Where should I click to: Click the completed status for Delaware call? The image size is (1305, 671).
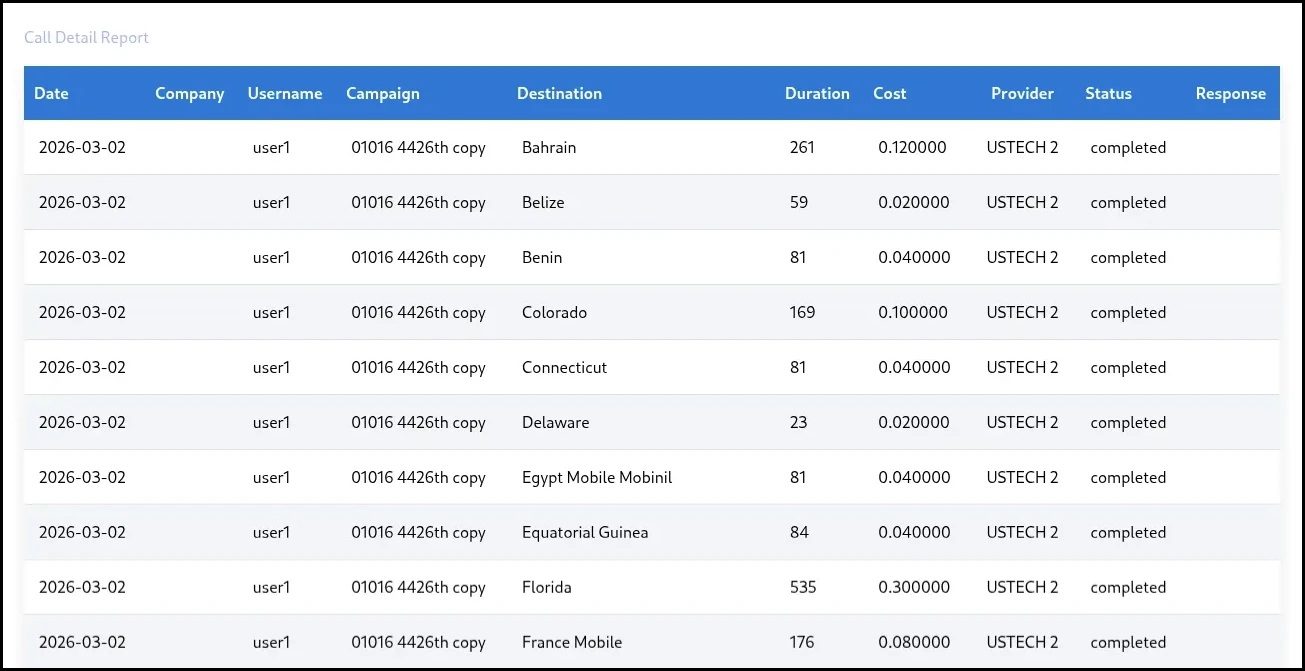click(1128, 422)
